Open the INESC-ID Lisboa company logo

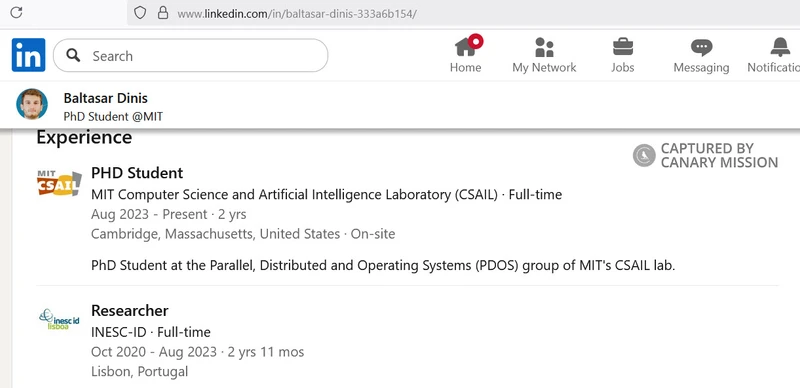click(x=59, y=319)
